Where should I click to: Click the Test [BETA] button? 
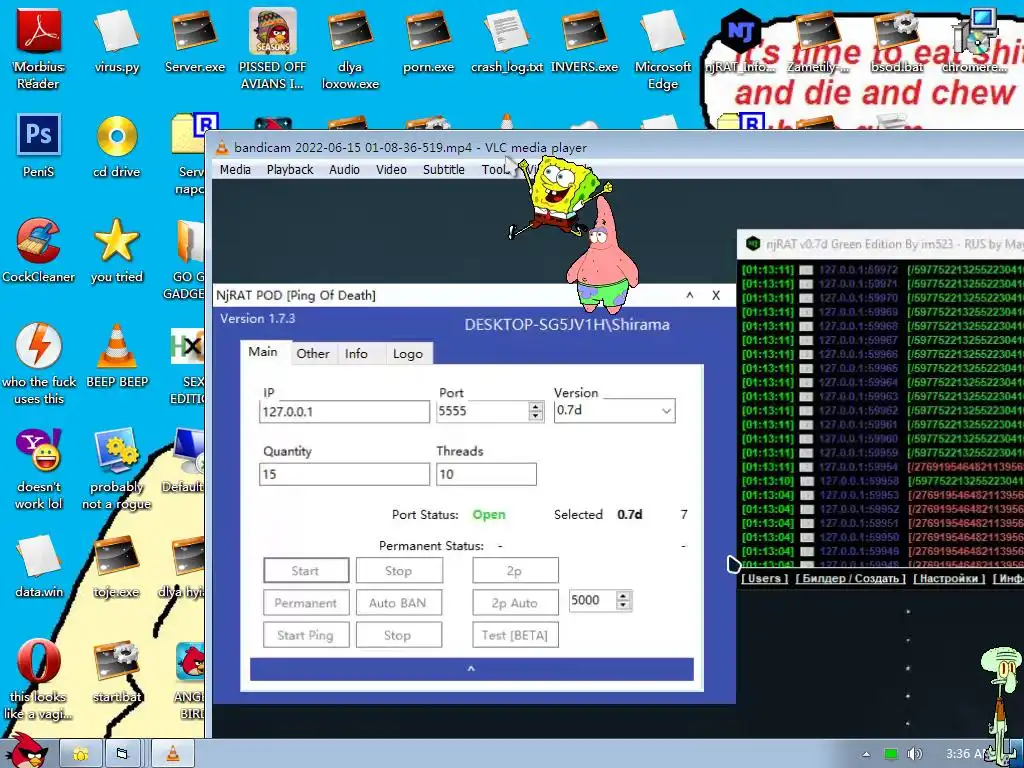pos(515,635)
